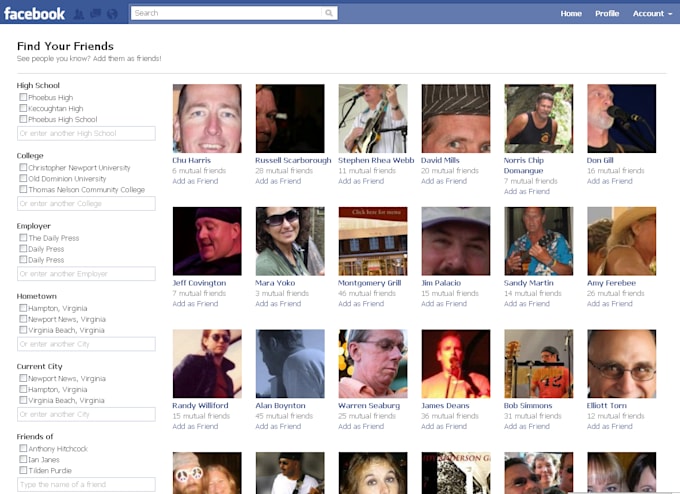Screen dimensions: 680x494
Task: Click the facebook logo
Action: 34,14
